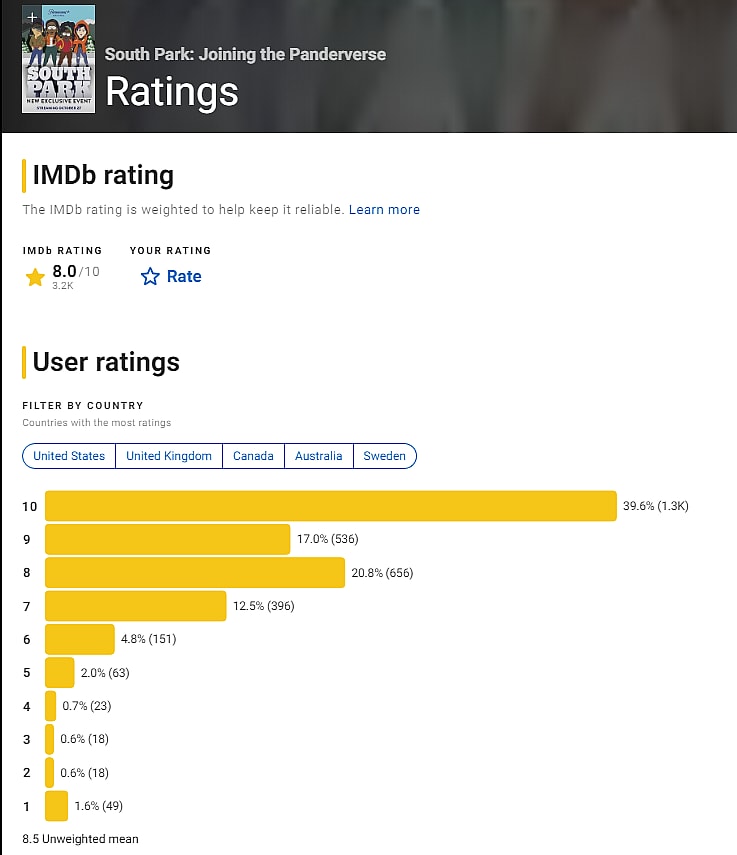Click the yellow IMDb rating star

coord(35,277)
